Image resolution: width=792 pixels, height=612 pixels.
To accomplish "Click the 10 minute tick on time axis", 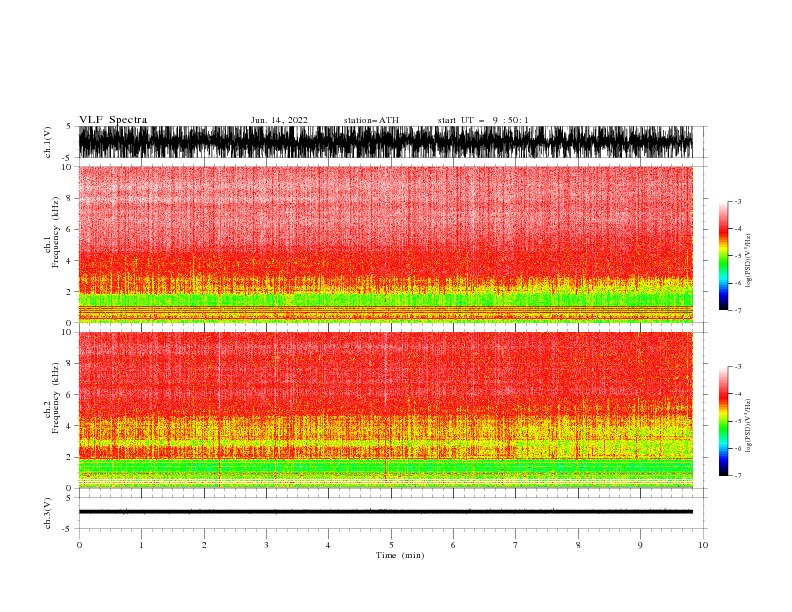I will (703, 545).
